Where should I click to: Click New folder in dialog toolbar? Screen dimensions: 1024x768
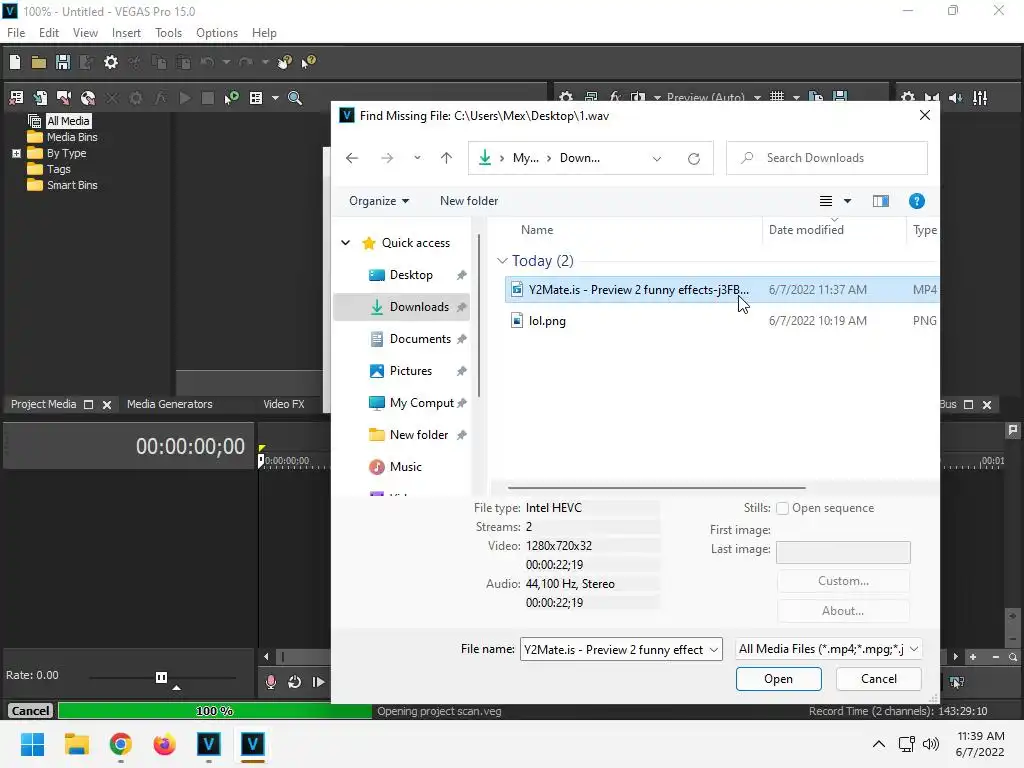pyautogui.click(x=469, y=201)
